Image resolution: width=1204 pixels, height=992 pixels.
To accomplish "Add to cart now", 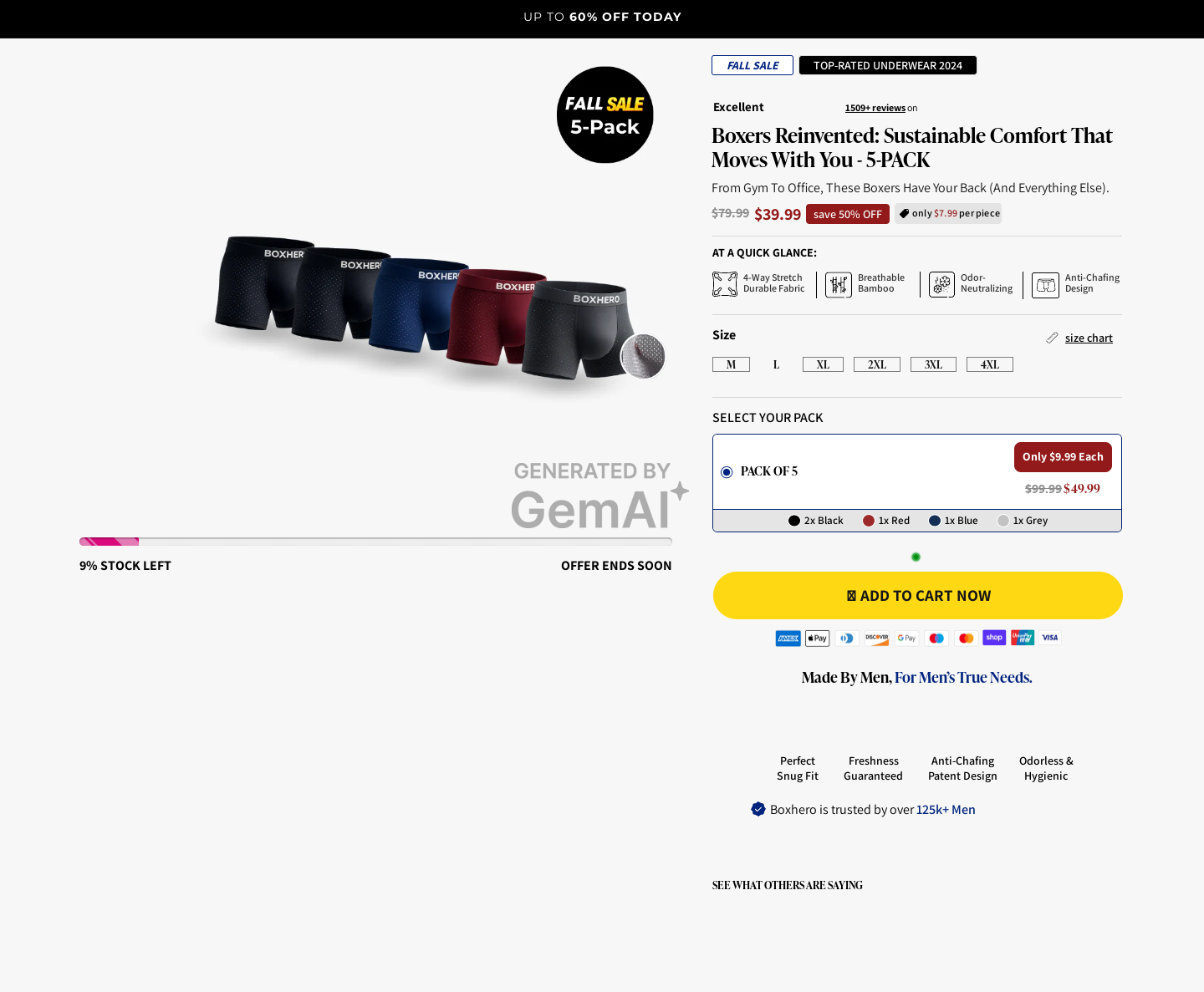I will pyautogui.click(x=918, y=596).
